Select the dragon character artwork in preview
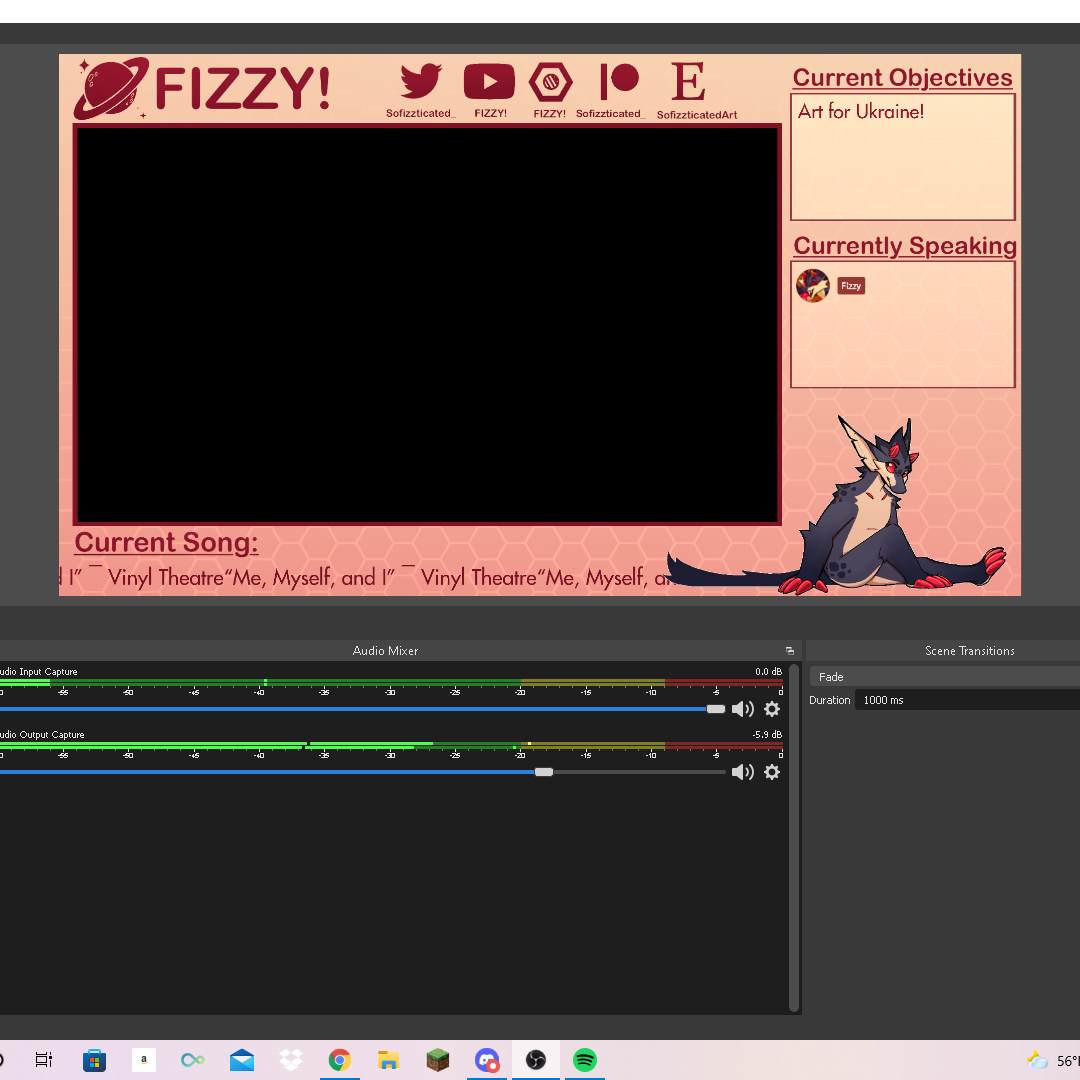This screenshot has width=1080, height=1080. [837, 506]
